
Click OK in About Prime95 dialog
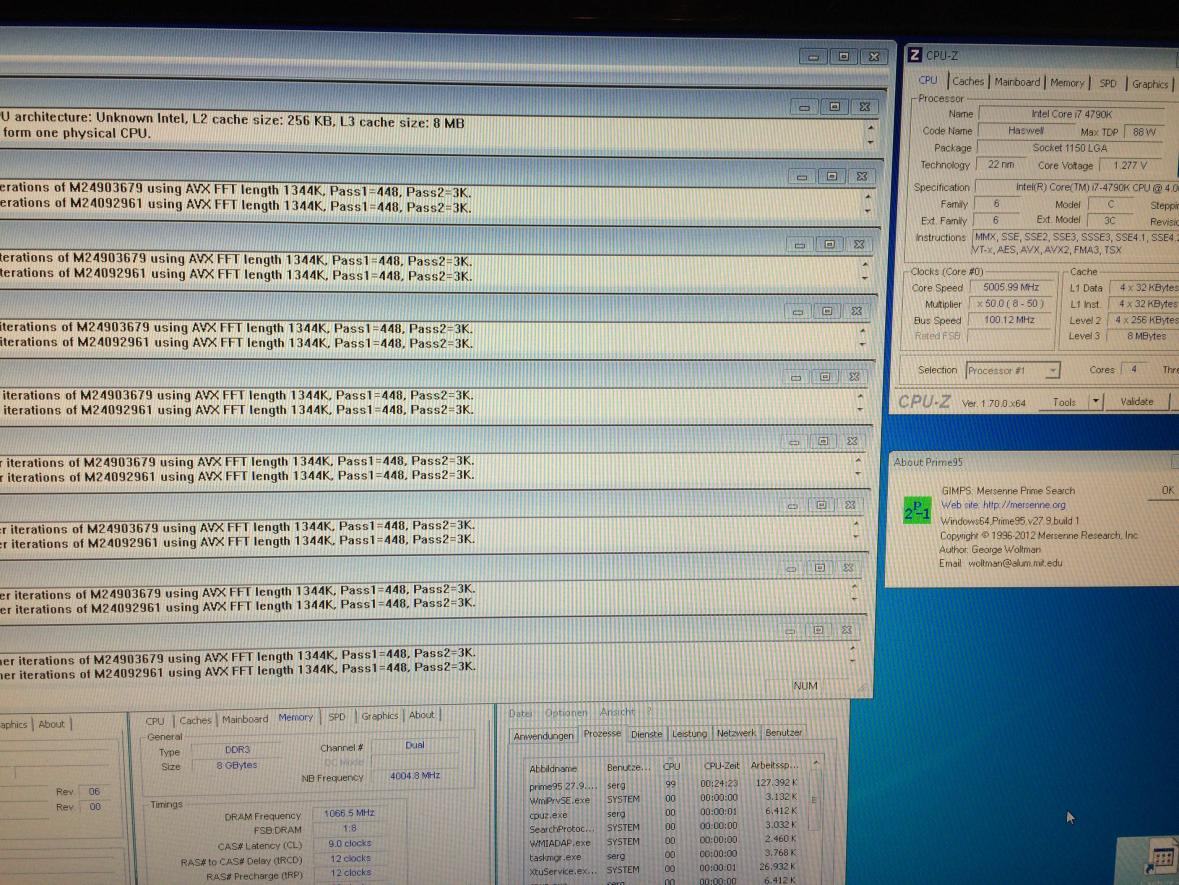tap(1167, 490)
